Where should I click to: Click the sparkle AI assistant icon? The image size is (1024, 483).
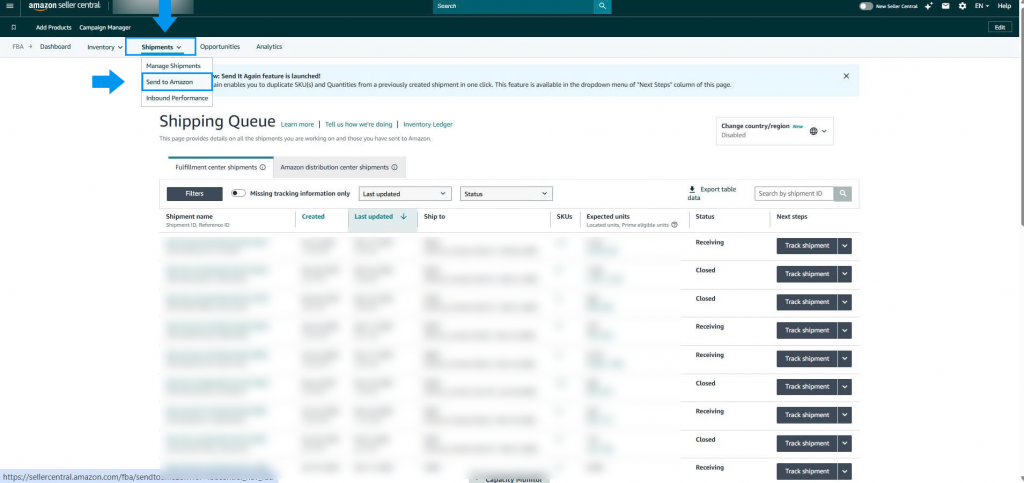929,6
